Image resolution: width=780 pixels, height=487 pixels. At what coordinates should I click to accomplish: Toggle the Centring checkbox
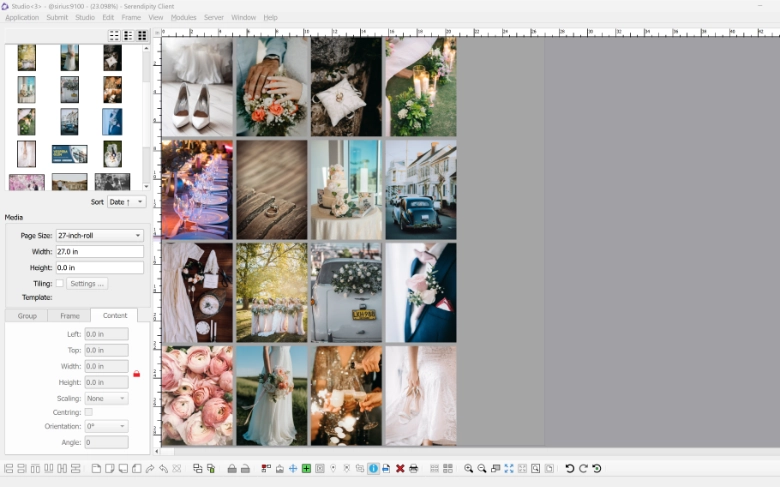point(88,412)
